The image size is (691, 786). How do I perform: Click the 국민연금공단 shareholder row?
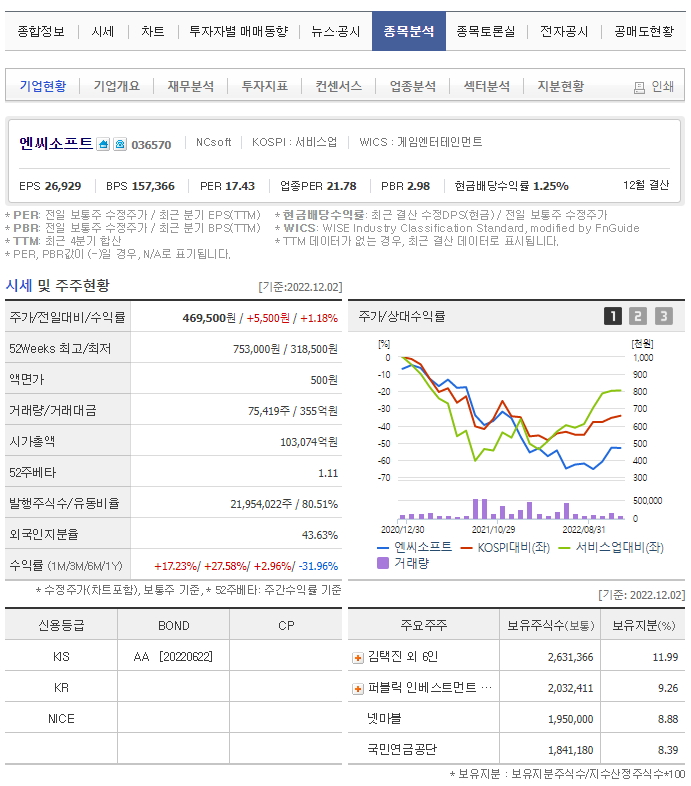click(516, 750)
